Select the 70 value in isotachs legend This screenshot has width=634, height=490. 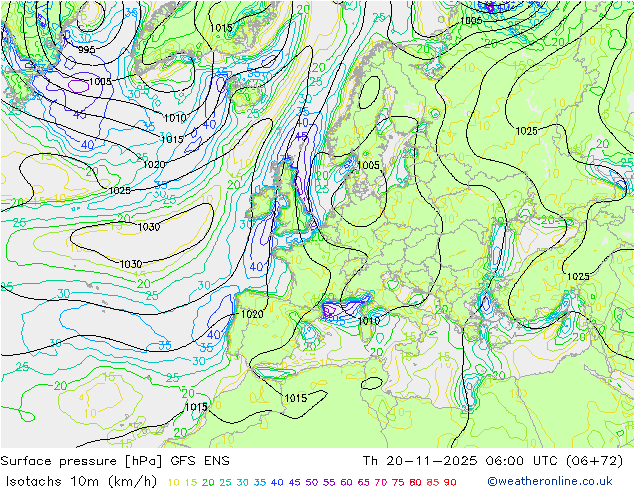pos(381,482)
